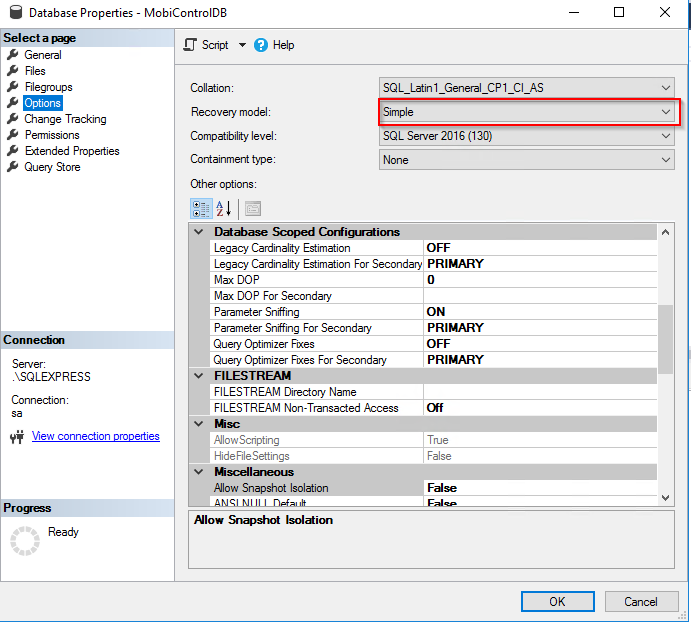This screenshot has height=624, width=691.
Task: Click the connection properties icon
Action: click(x=16, y=437)
